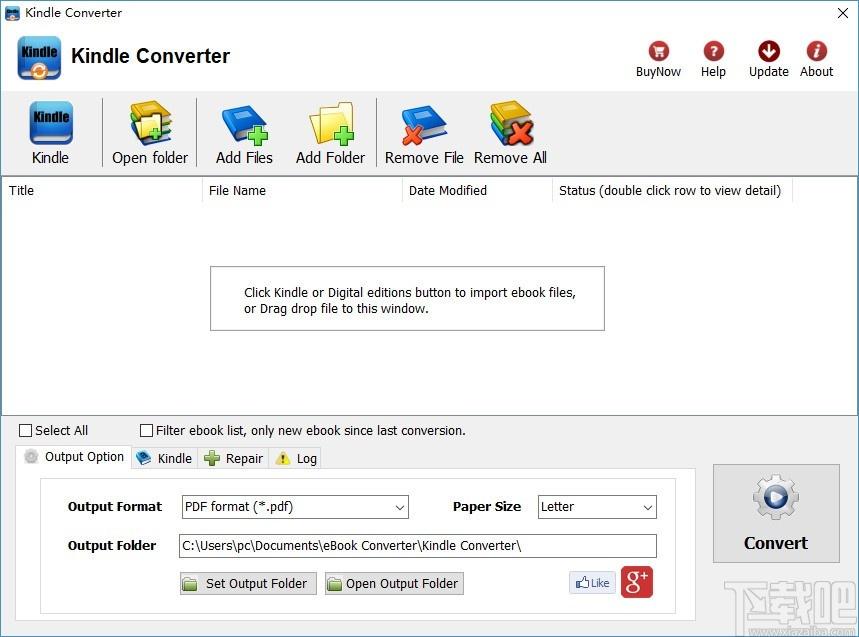The height and width of the screenshot is (637, 859).
Task: Show the Log tab
Action: tap(296, 458)
